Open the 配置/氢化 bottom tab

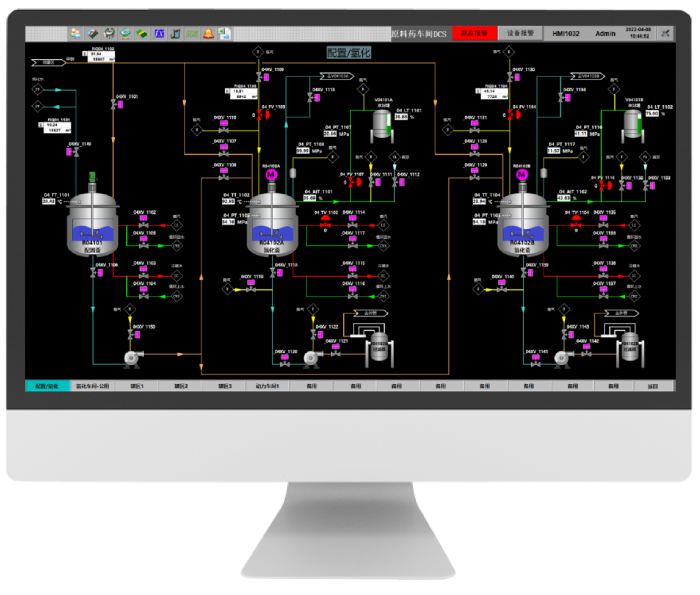coord(47,385)
